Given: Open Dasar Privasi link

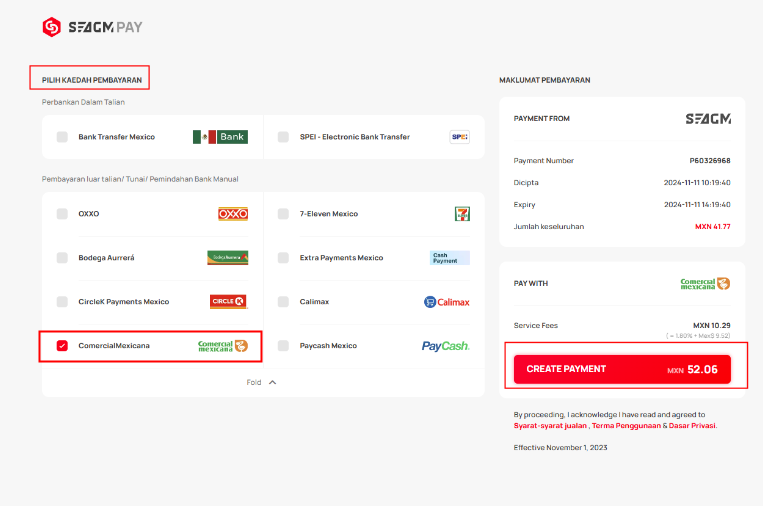Looking at the screenshot, I should tap(692, 426).
